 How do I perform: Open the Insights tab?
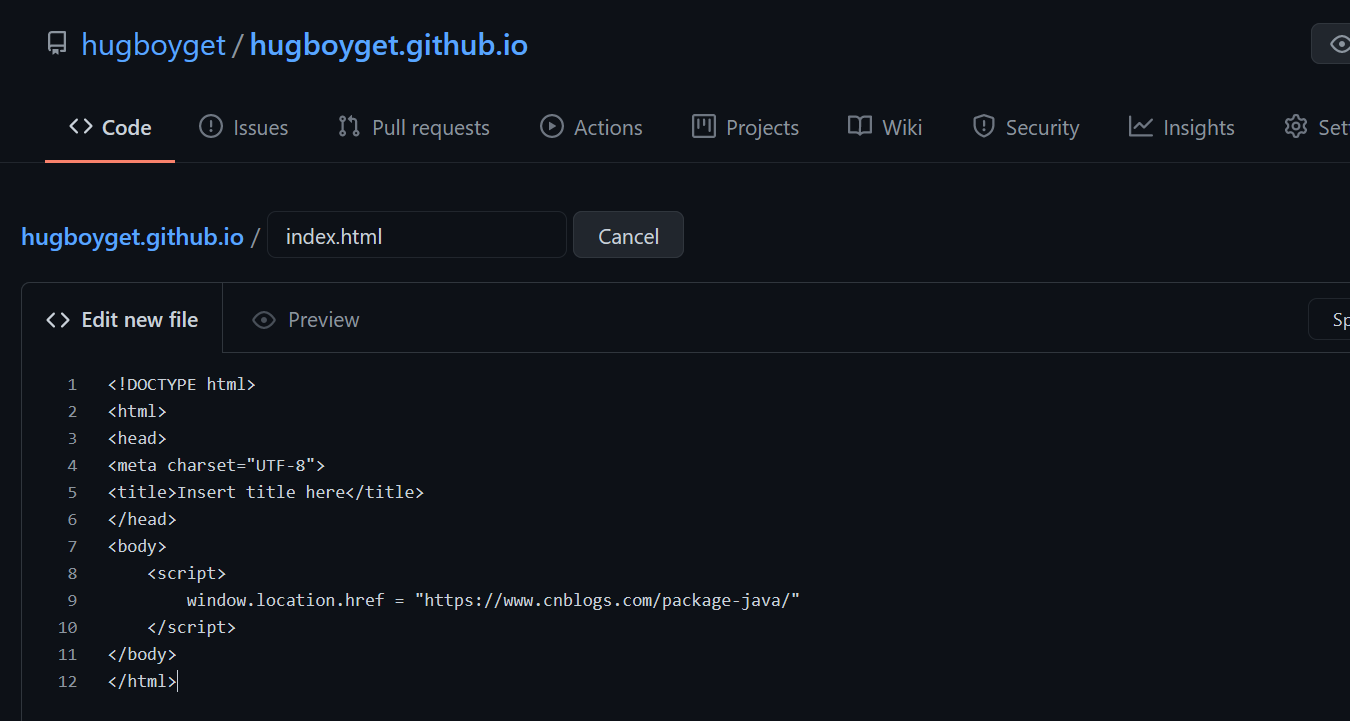1182,127
